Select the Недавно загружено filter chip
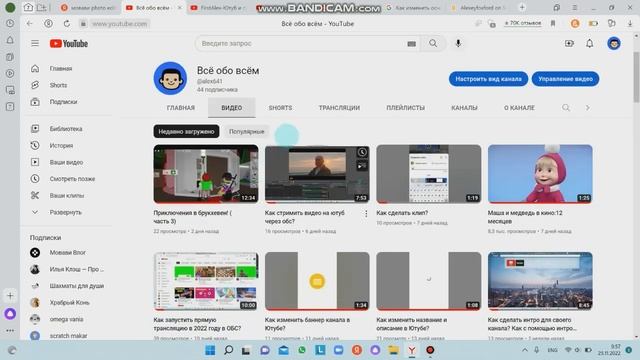640x360 pixels. (x=186, y=131)
